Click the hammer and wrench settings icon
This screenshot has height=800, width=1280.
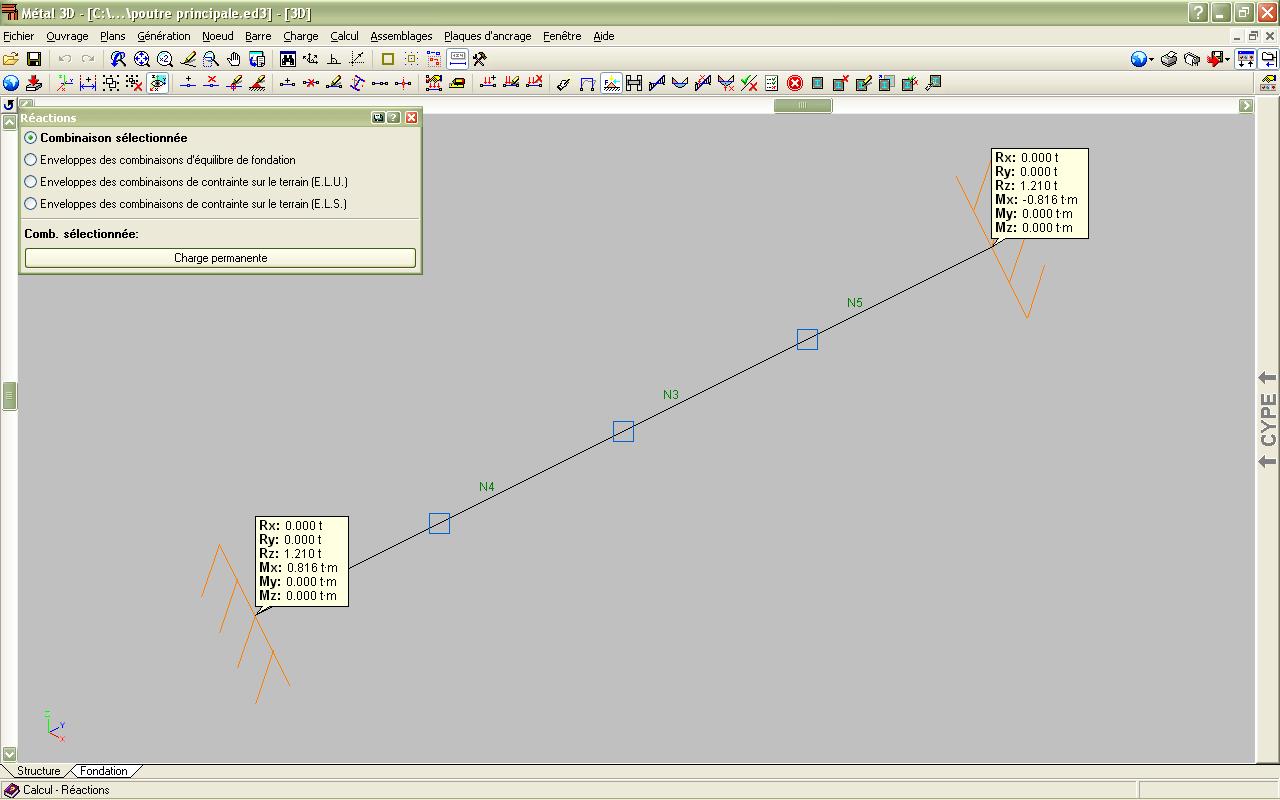pos(480,60)
